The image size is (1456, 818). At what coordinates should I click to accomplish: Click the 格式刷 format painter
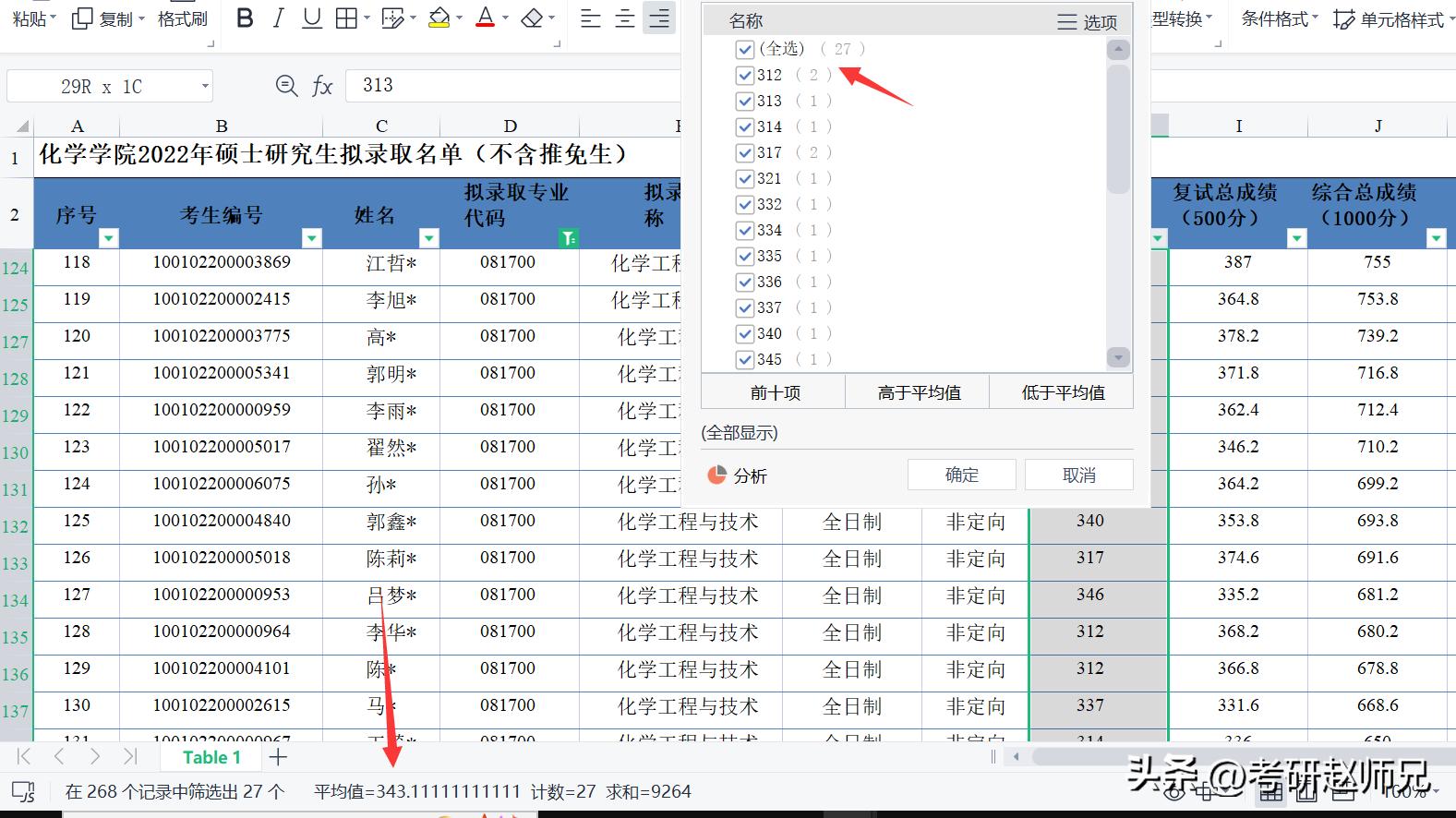click(x=183, y=18)
